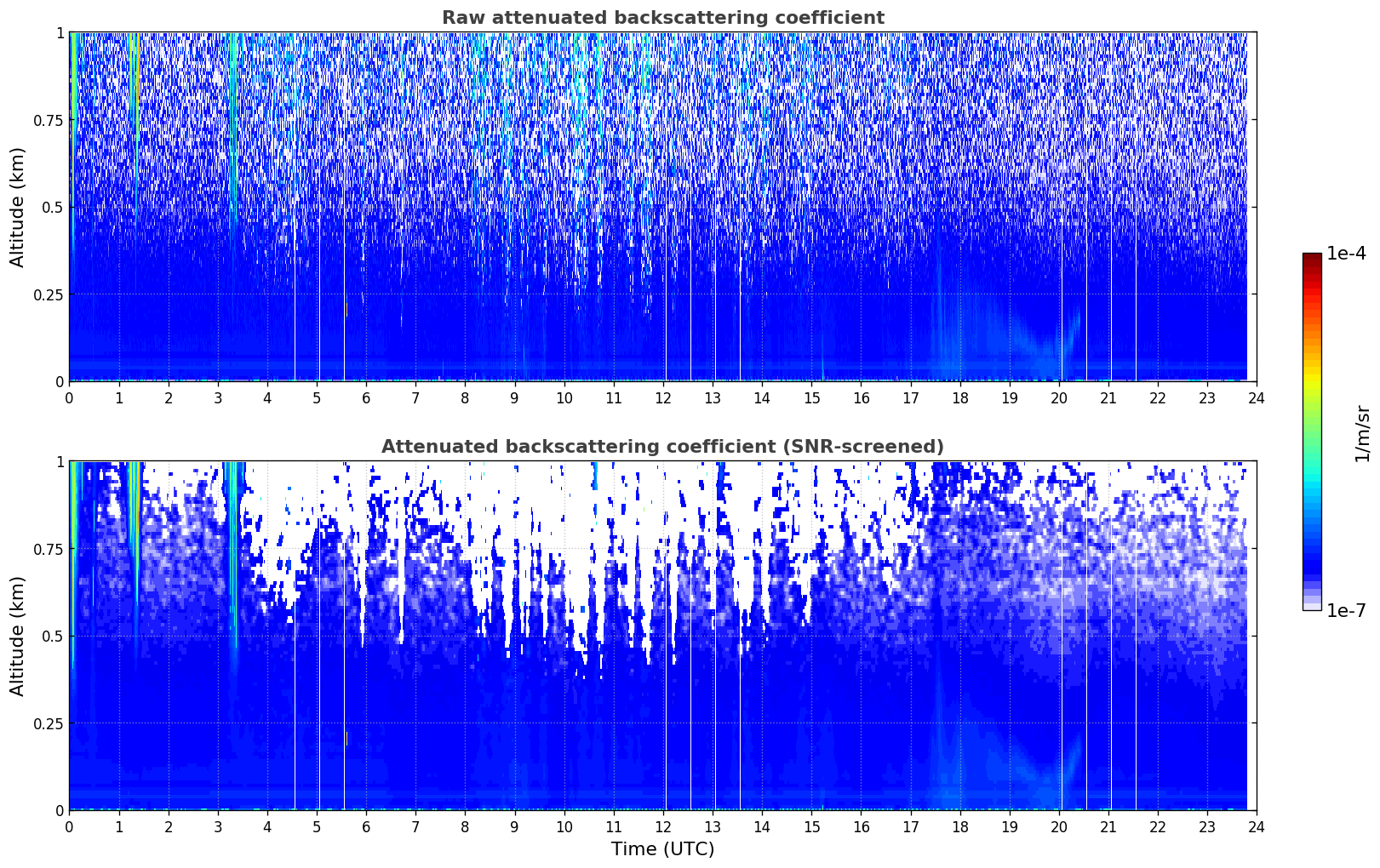Image resolution: width=1380 pixels, height=868 pixels.
Task: Click the top plot's x-axis tick '24'
Action: pyautogui.click(x=1256, y=397)
